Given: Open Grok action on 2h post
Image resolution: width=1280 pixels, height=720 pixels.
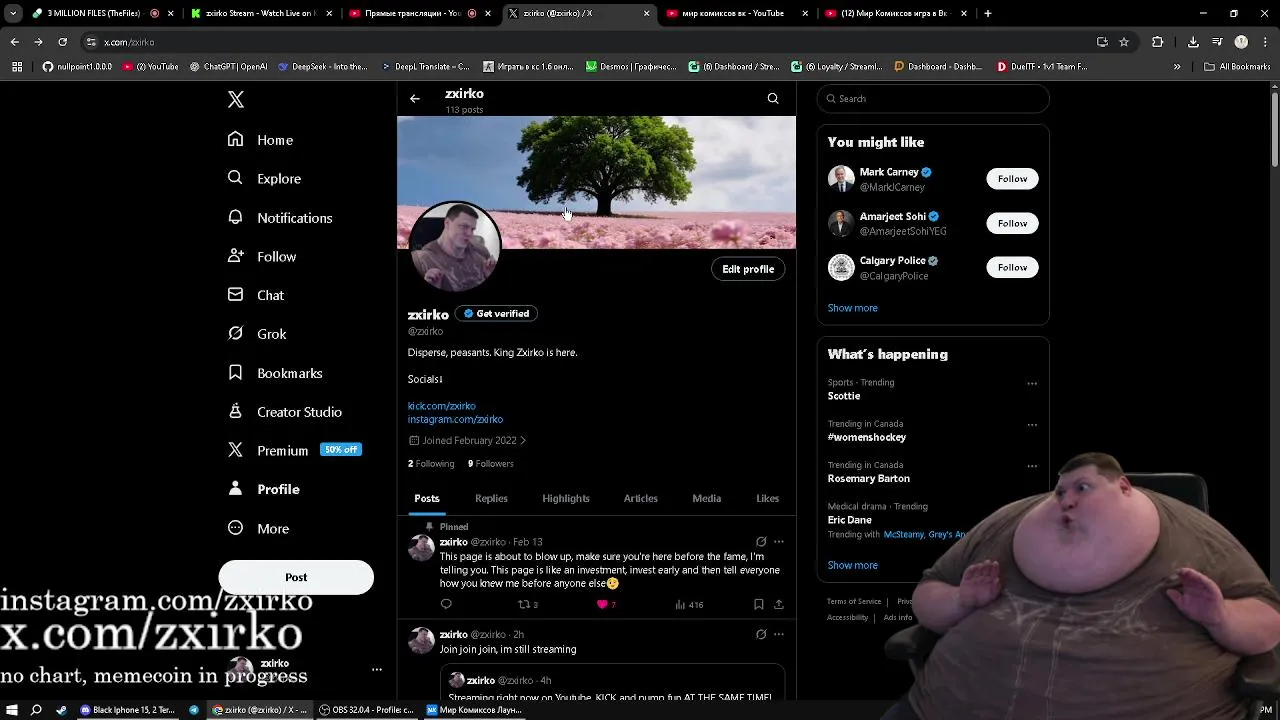Looking at the screenshot, I should click(x=761, y=634).
